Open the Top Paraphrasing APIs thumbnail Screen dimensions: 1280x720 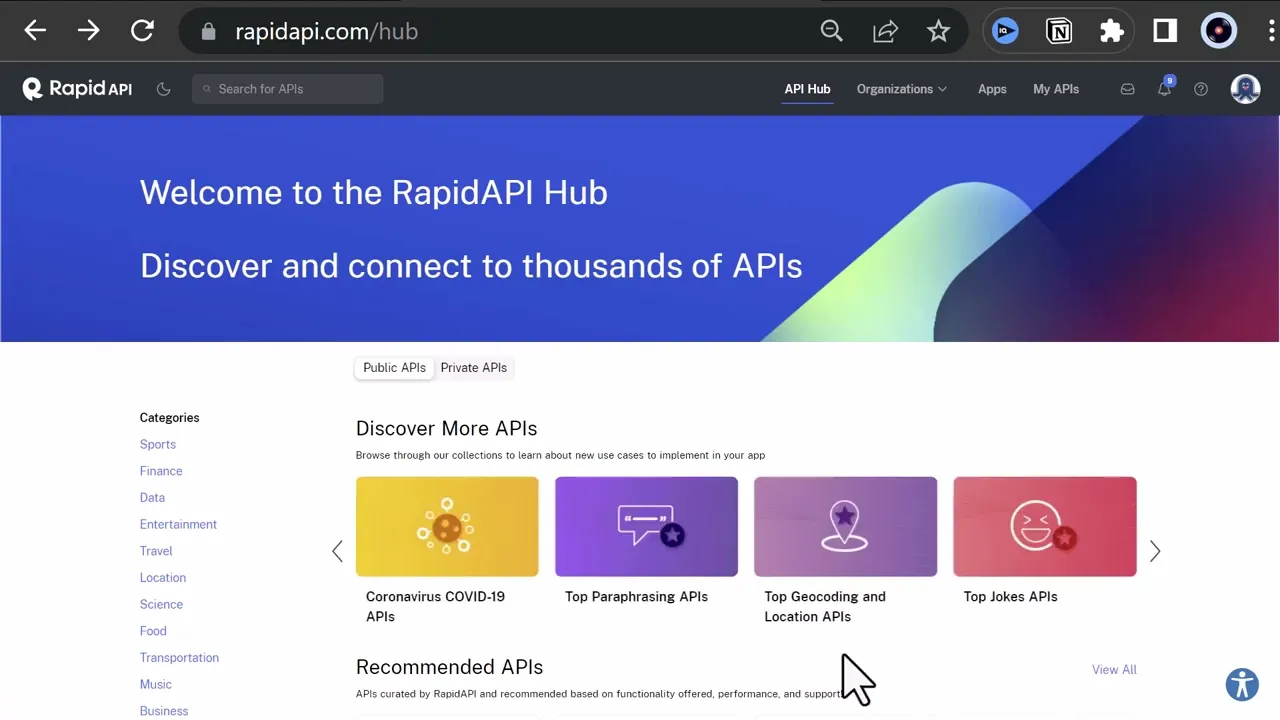tap(646, 527)
